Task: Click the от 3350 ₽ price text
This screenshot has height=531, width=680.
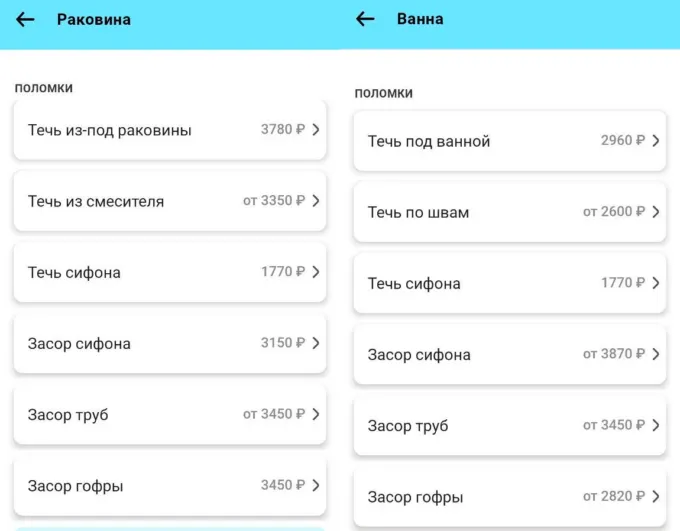Action: click(274, 201)
